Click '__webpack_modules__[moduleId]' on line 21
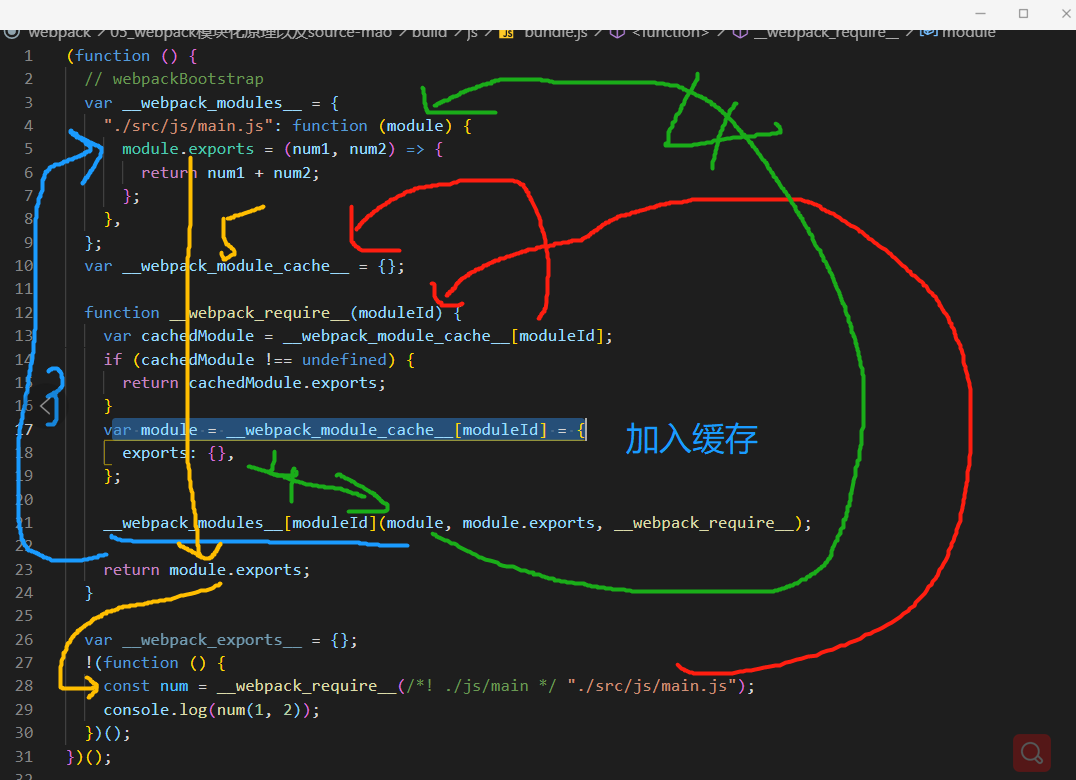The image size is (1076, 780). pyautogui.click(x=240, y=523)
